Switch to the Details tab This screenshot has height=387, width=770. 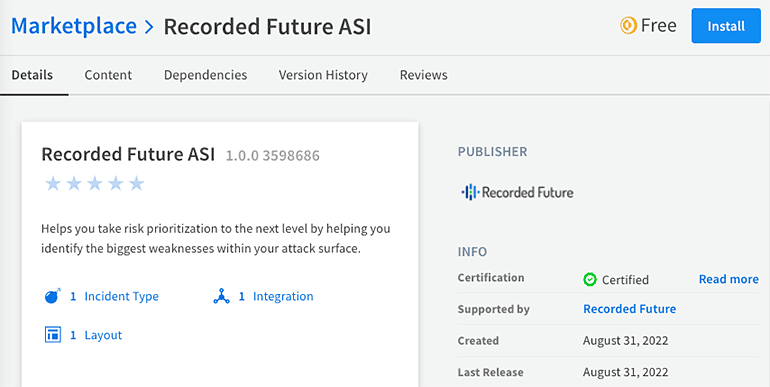pos(32,75)
